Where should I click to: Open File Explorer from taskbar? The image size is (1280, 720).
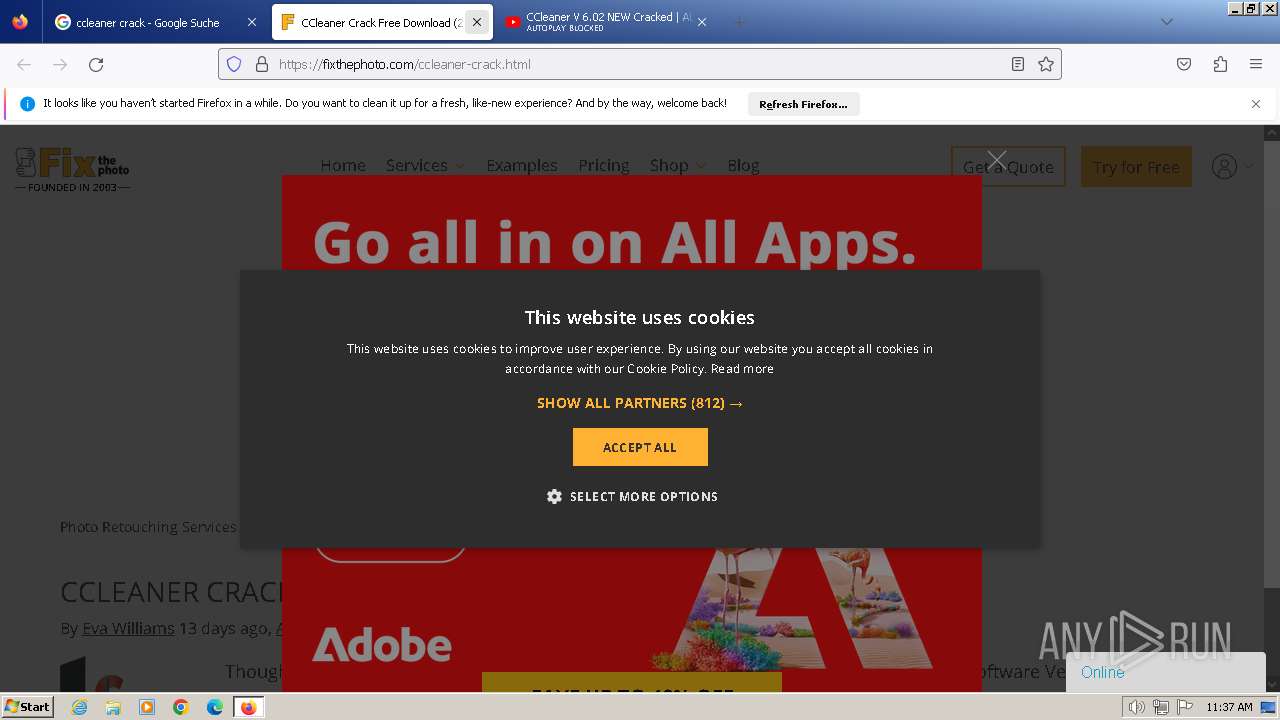113,707
